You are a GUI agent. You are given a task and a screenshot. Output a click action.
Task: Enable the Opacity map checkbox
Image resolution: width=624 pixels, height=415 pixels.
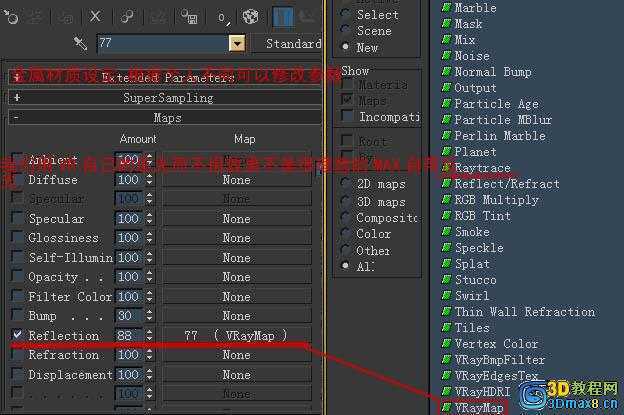pyautogui.click(x=17, y=276)
